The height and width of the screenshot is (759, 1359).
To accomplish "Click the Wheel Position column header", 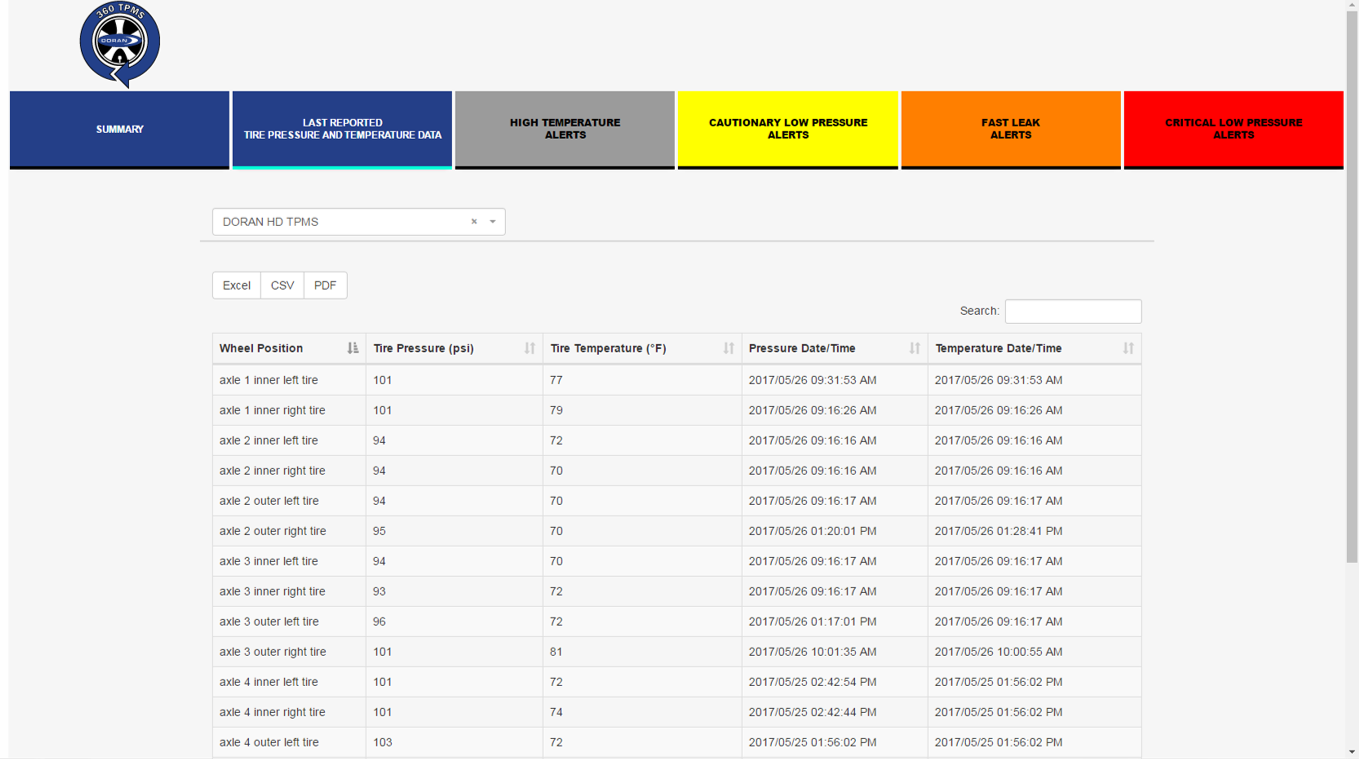I will (x=289, y=348).
